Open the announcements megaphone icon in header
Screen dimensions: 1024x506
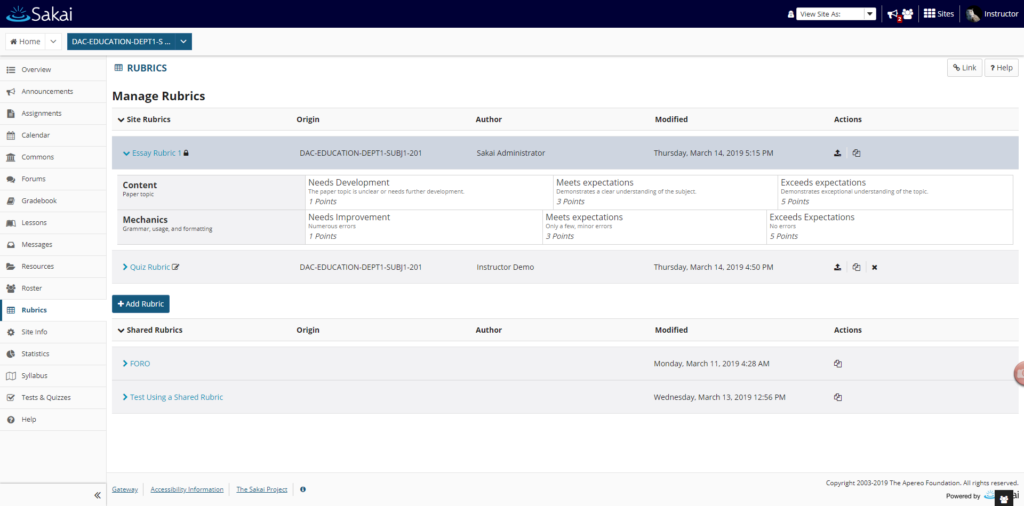pos(893,14)
